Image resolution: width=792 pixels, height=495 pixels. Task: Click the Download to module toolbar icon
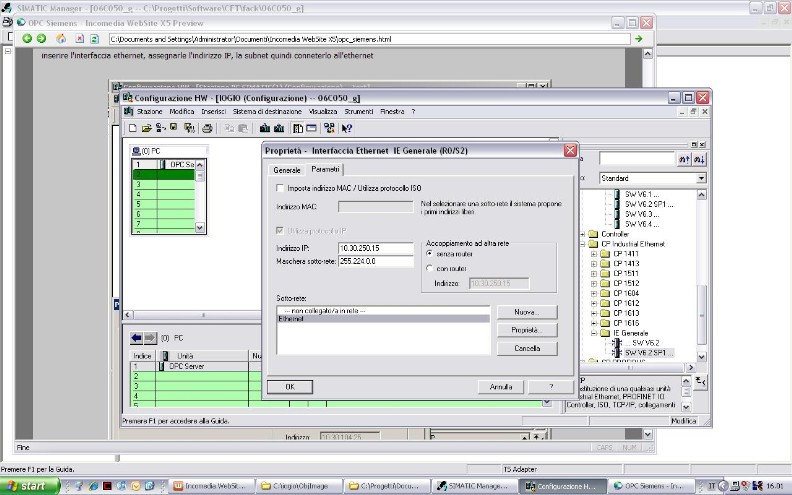tap(265, 128)
